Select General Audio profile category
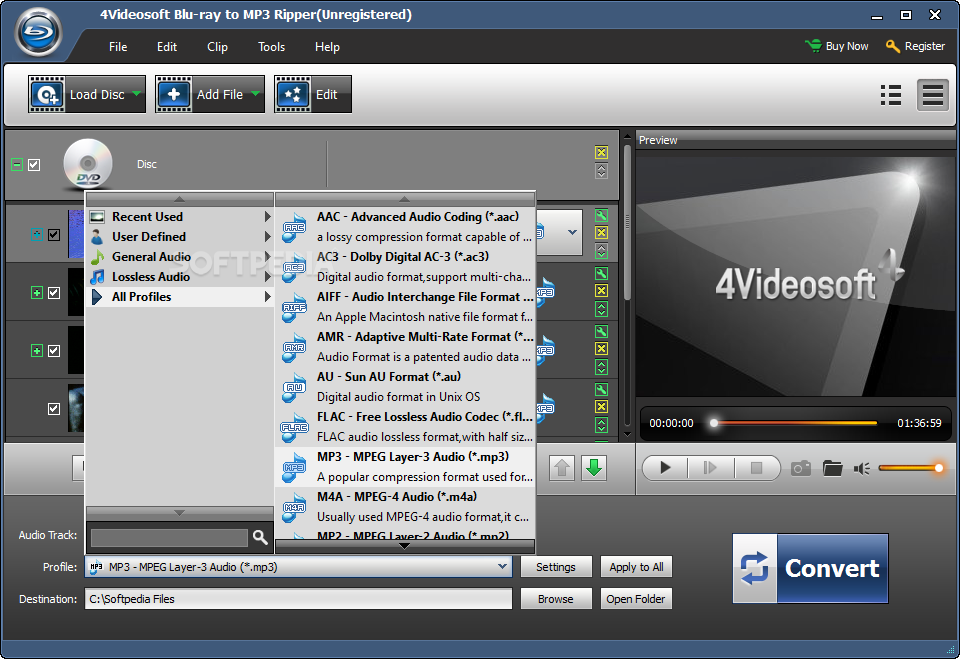This screenshot has height=659, width=960. pyautogui.click(x=179, y=257)
